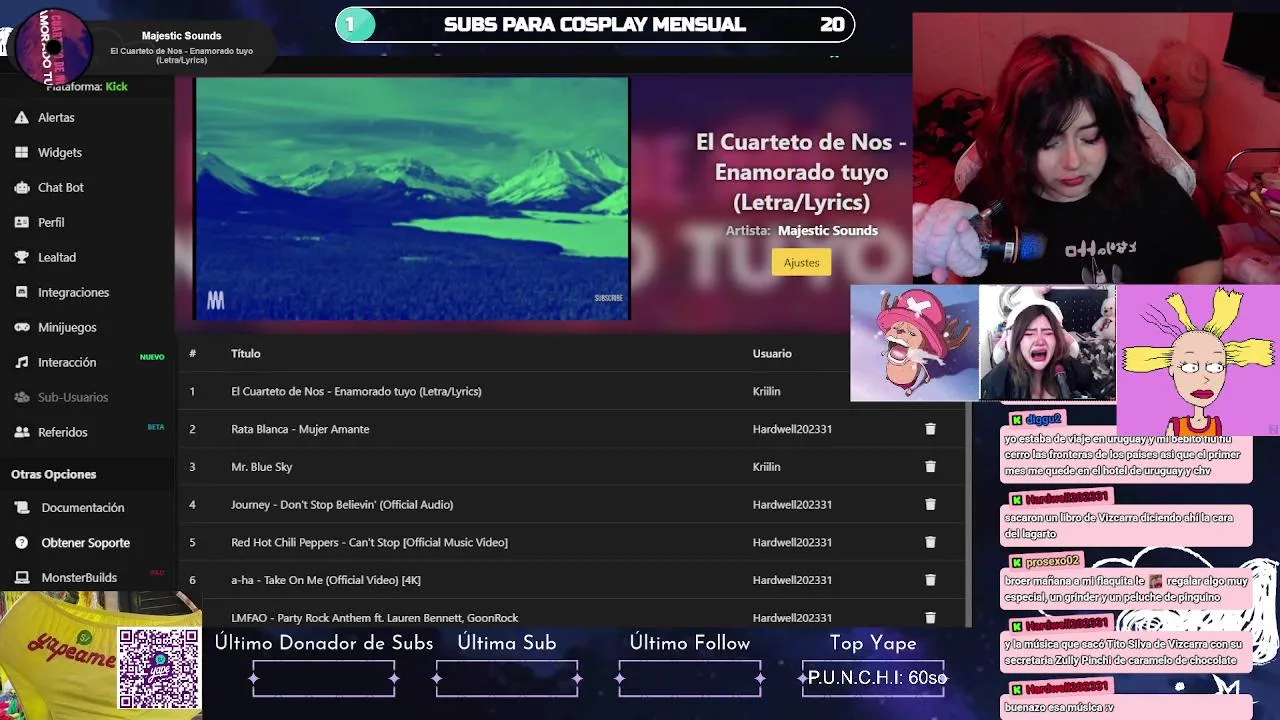The width and height of the screenshot is (1280, 720).
Task: Click the Referidos people icon
Action: tap(21, 432)
